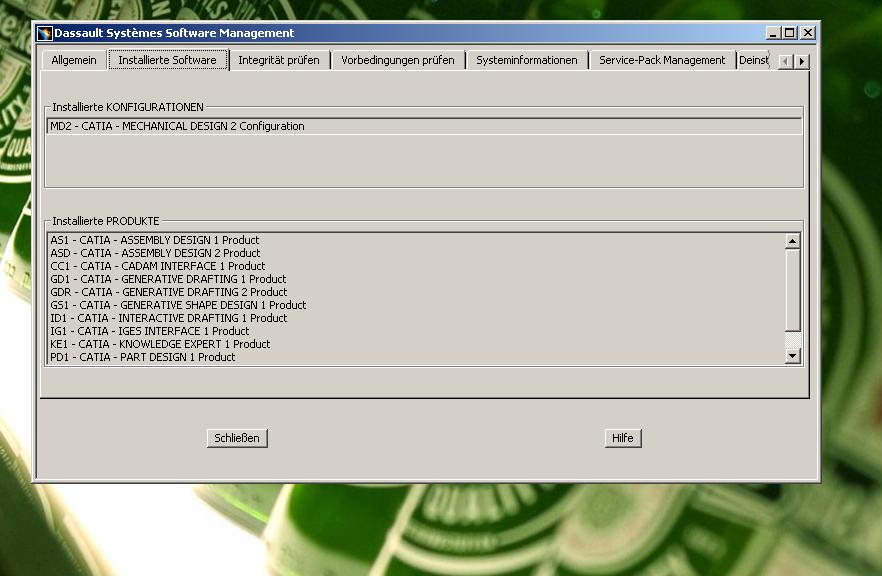Click the partially visible Deinst tab
882x576 pixels.
753,60
